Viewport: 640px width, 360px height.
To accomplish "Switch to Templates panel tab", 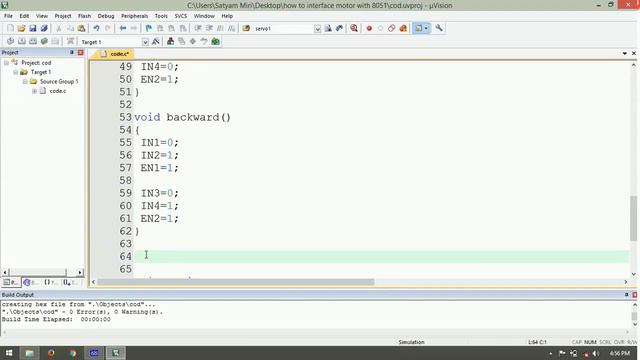I will coord(70,282).
